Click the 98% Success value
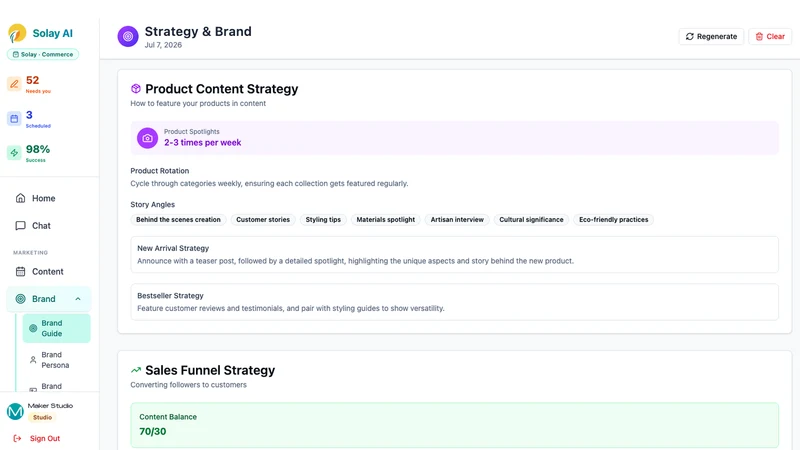Image resolution: width=800 pixels, height=450 pixels. click(x=38, y=149)
